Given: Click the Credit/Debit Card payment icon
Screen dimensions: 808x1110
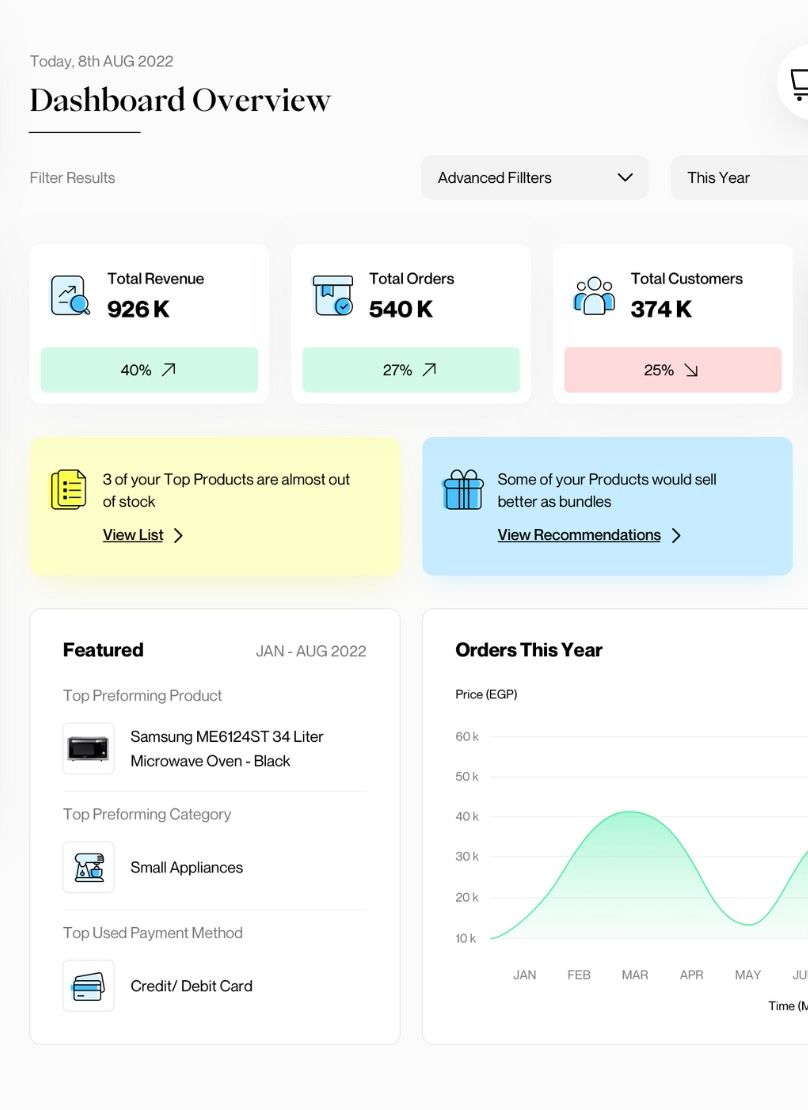Looking at the screenshot, I should coord(89,986).
